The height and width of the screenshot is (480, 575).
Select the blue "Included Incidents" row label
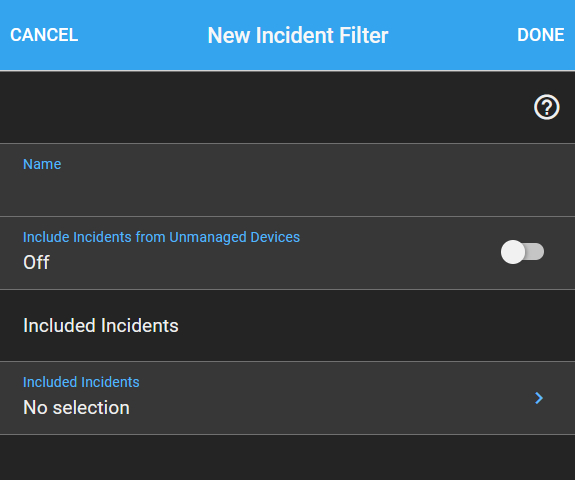click(81, 382)
